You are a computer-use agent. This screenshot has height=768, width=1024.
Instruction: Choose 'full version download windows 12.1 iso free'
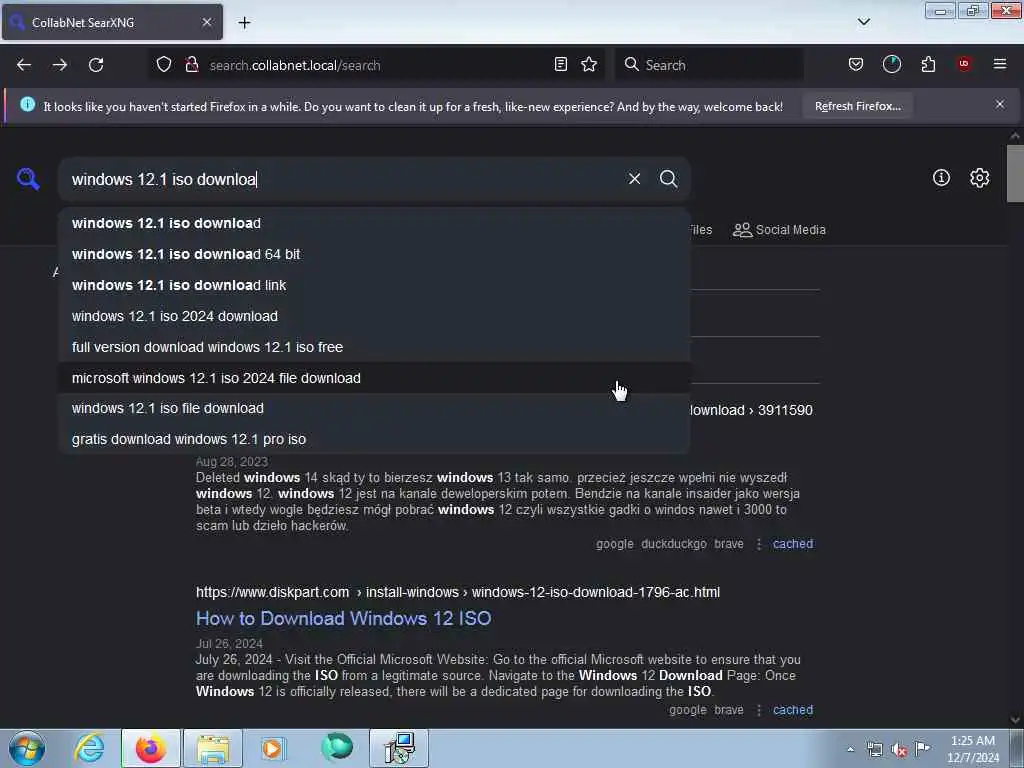click(374, 347)
